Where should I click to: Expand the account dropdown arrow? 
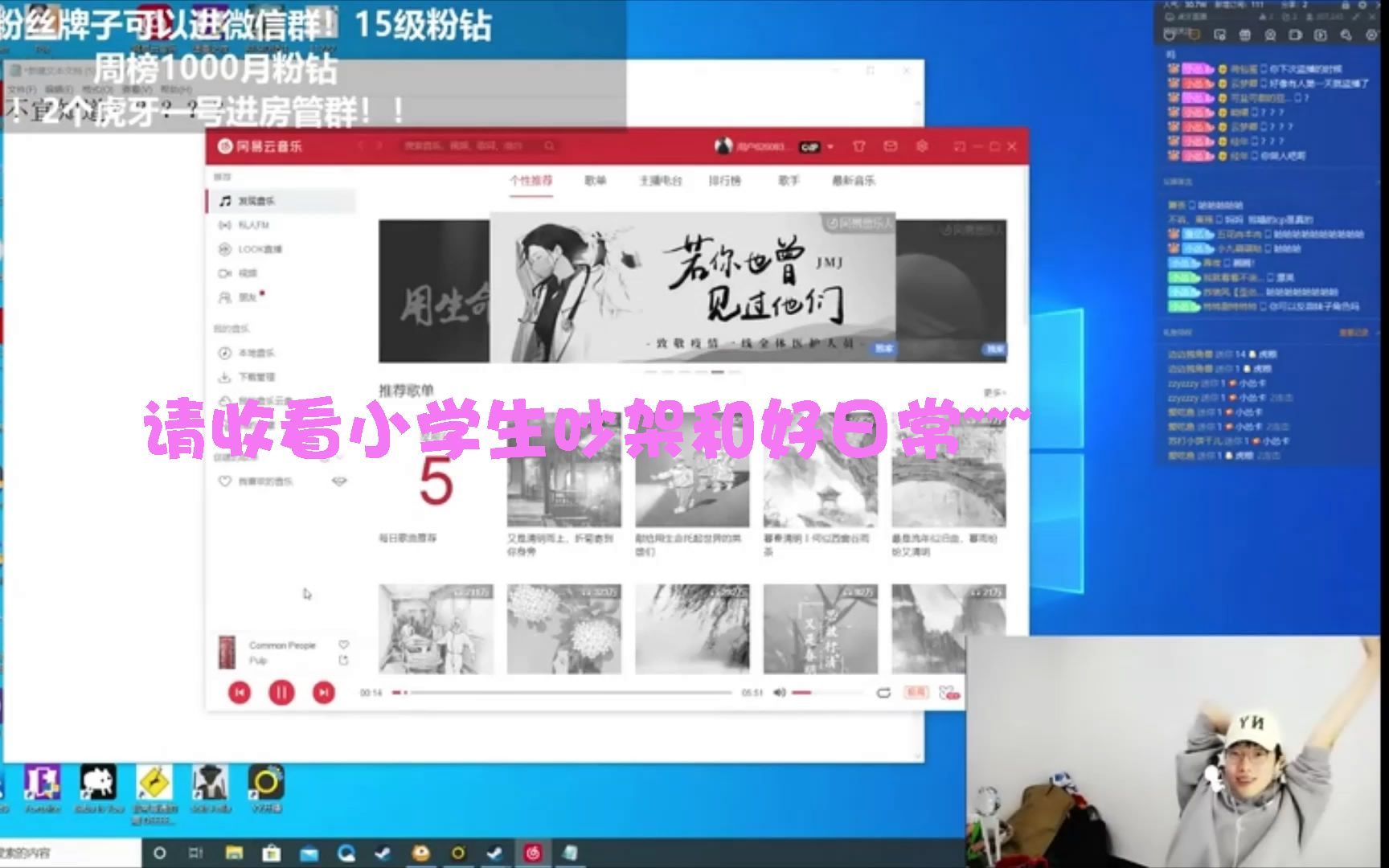830,147
